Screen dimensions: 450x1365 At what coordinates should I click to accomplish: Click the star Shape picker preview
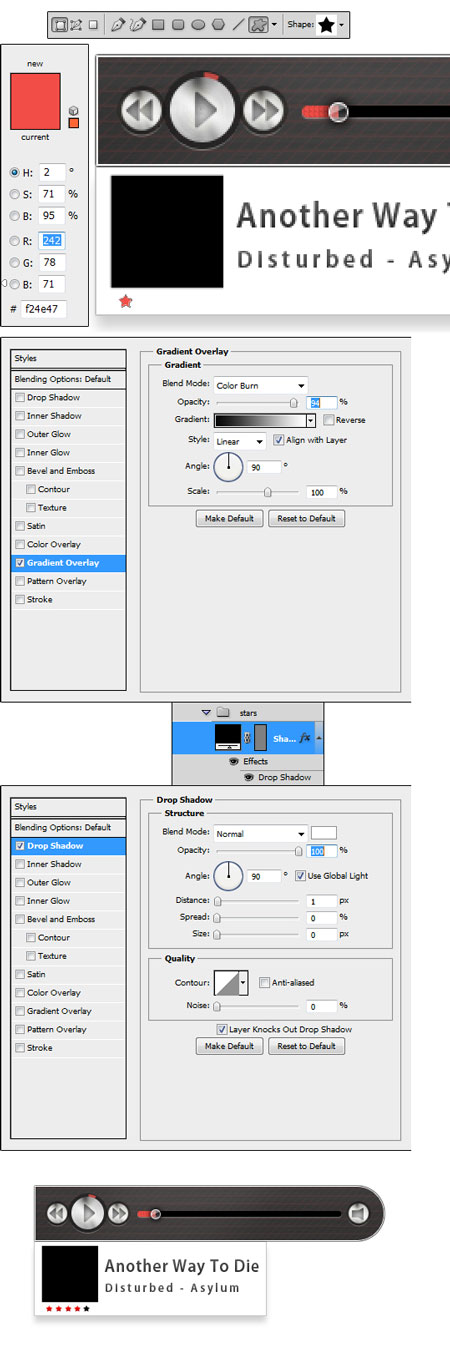click(326, 23)
